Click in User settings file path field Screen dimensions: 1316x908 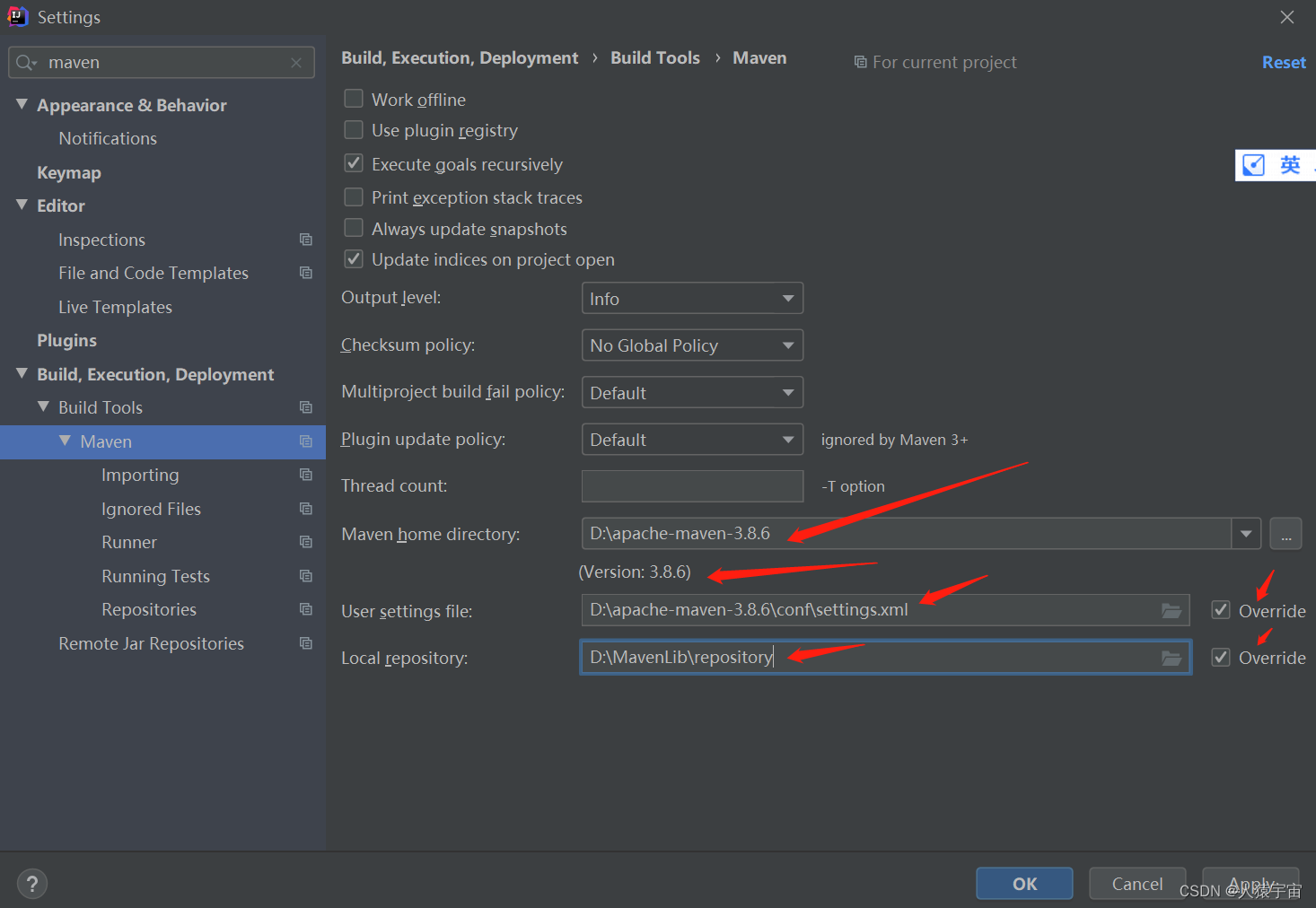[884, 610]
